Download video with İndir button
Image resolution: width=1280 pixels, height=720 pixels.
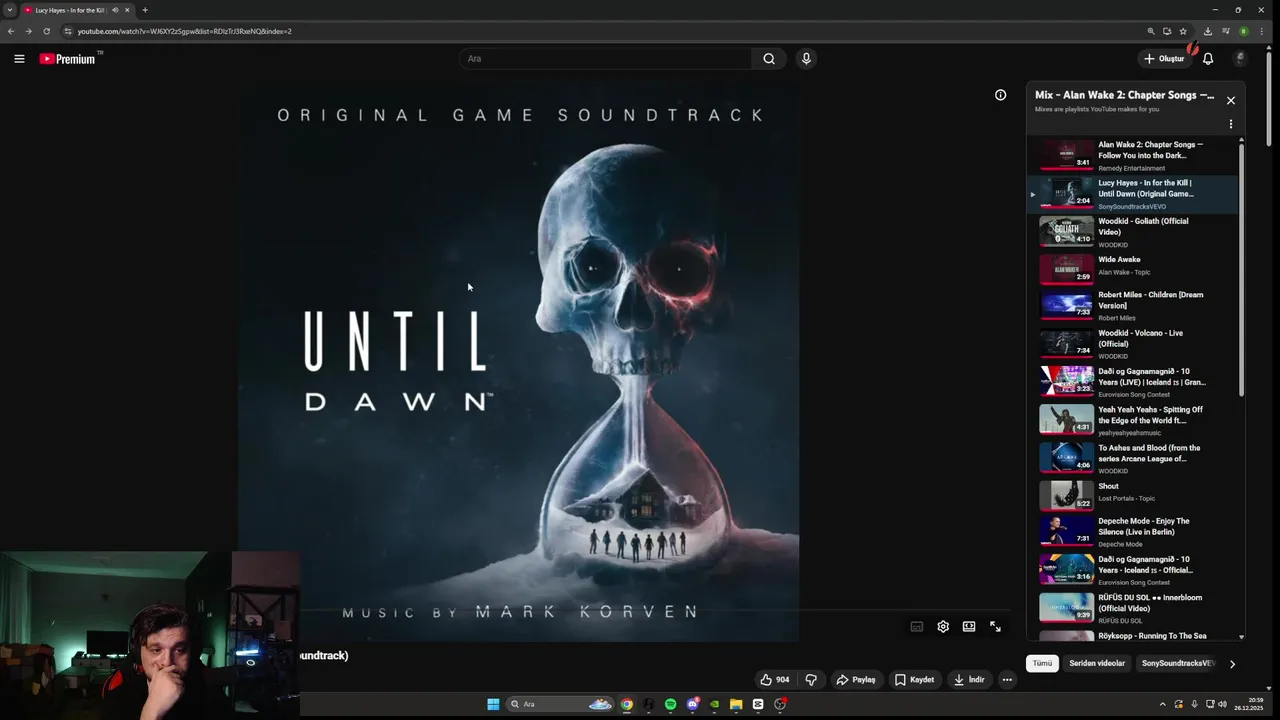coord(970,680)
